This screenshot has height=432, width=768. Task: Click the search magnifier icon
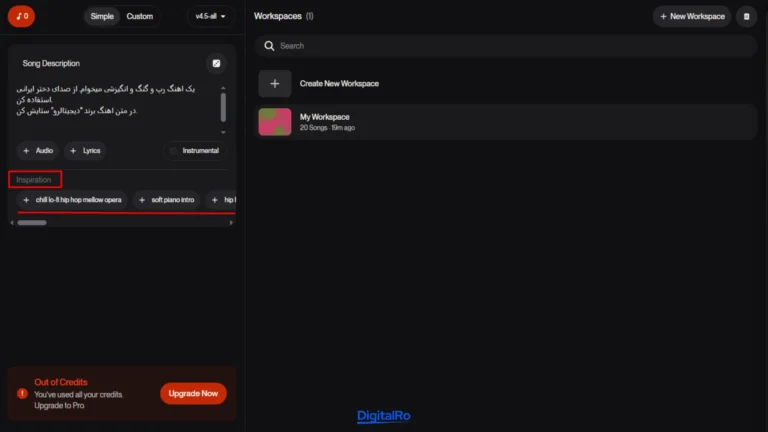[x=268, y=46]
